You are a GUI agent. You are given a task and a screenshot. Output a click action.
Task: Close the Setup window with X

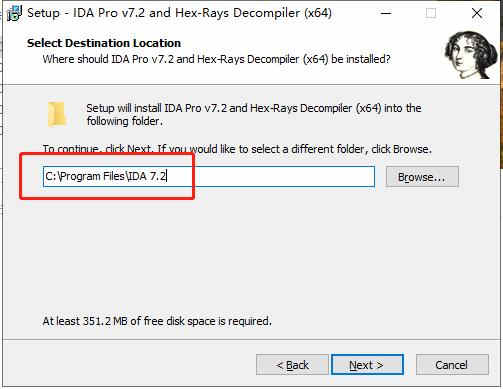(x=477, y=13)
